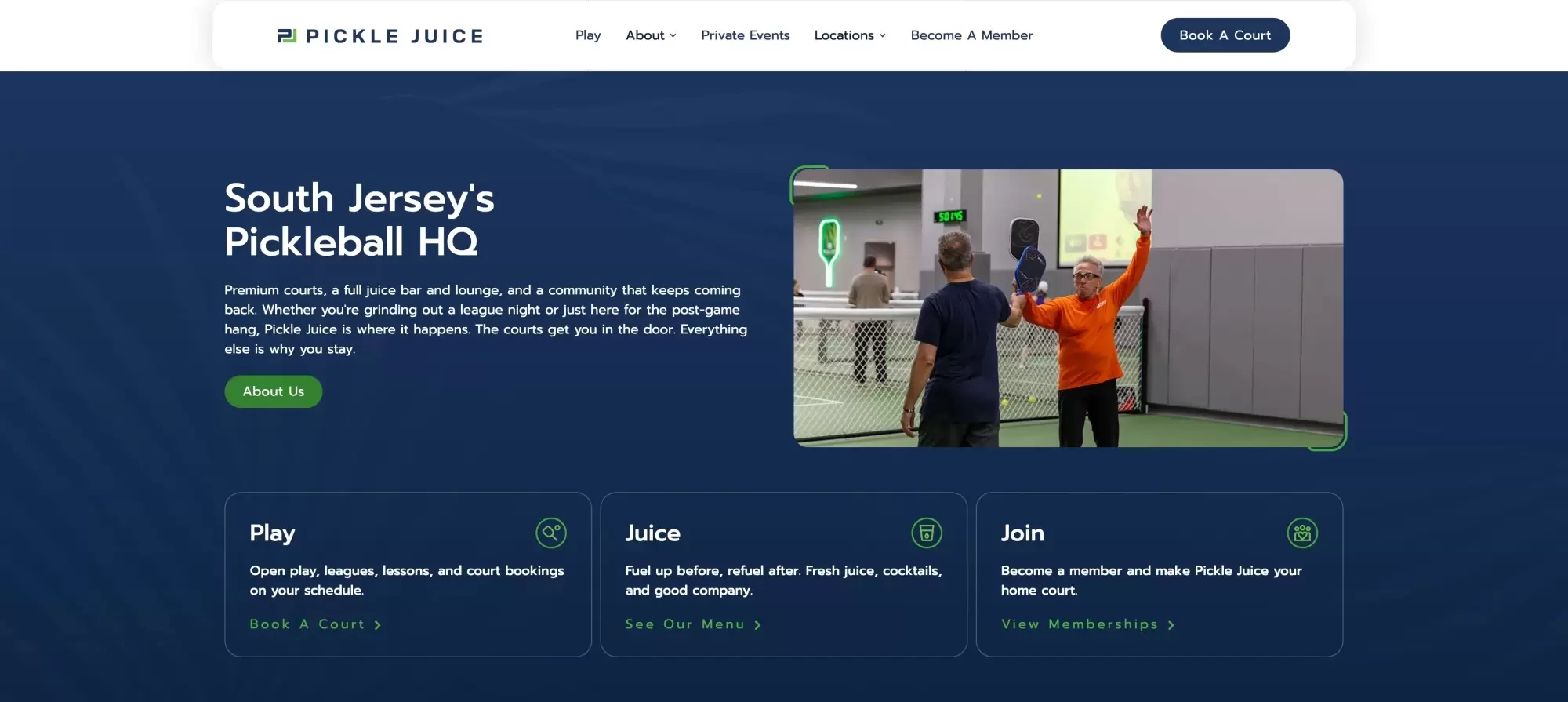Open the Locations menu item
The width and height of the screenshot is (1568, 702).
(x=844, y=35)
